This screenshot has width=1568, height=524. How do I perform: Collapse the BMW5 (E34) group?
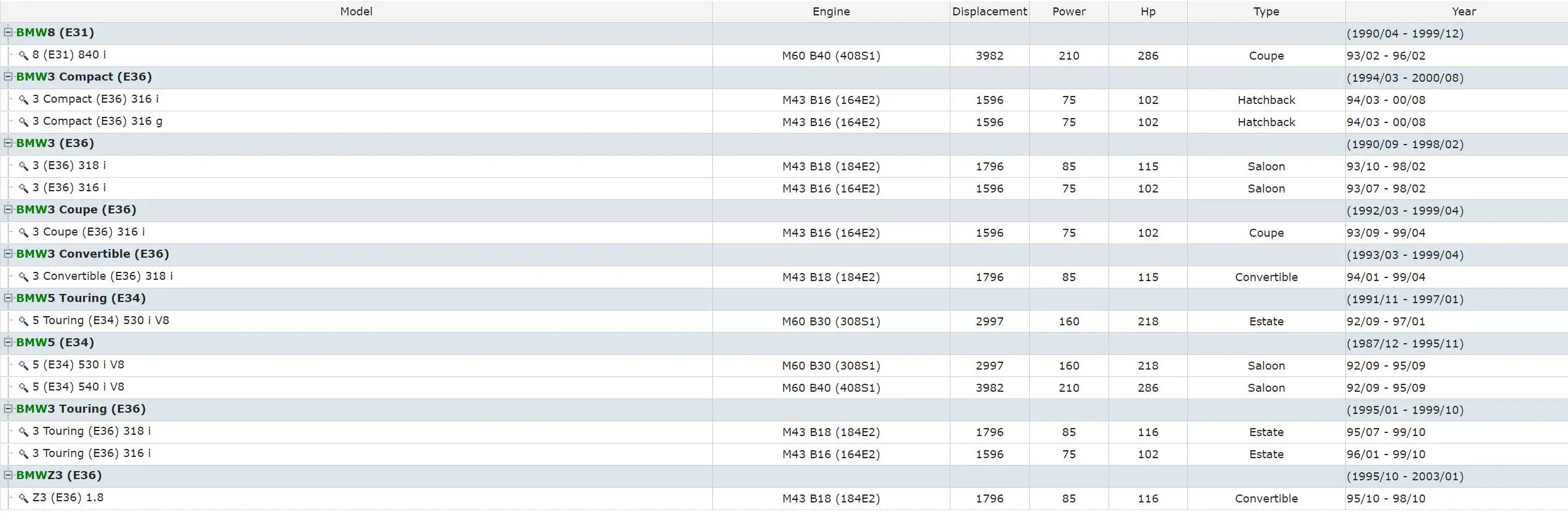(x=8, y=343)
